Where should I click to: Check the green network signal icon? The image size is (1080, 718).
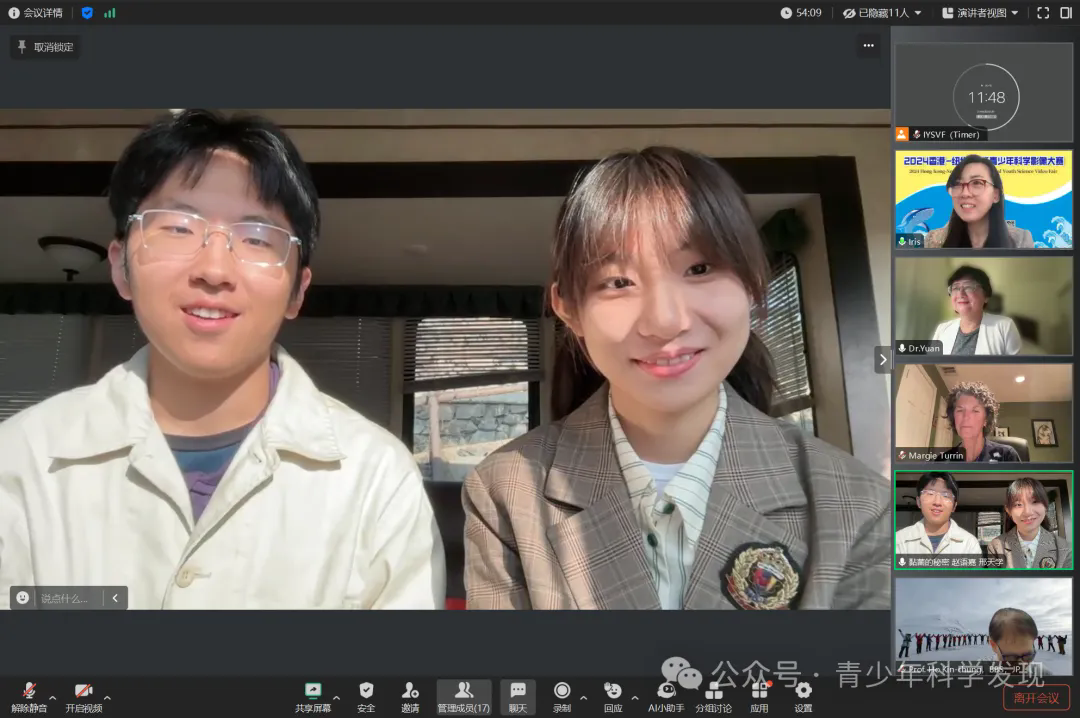point(110,12)
